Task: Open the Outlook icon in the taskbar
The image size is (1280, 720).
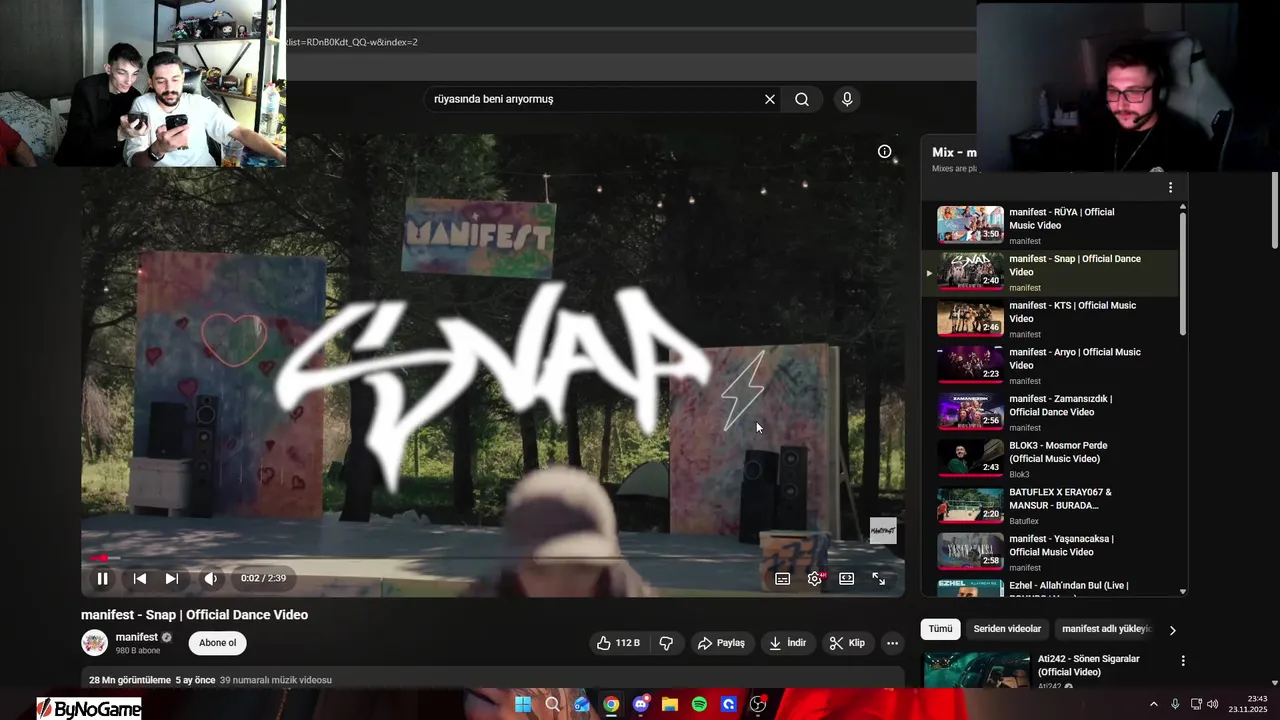Action: point(582,704)
